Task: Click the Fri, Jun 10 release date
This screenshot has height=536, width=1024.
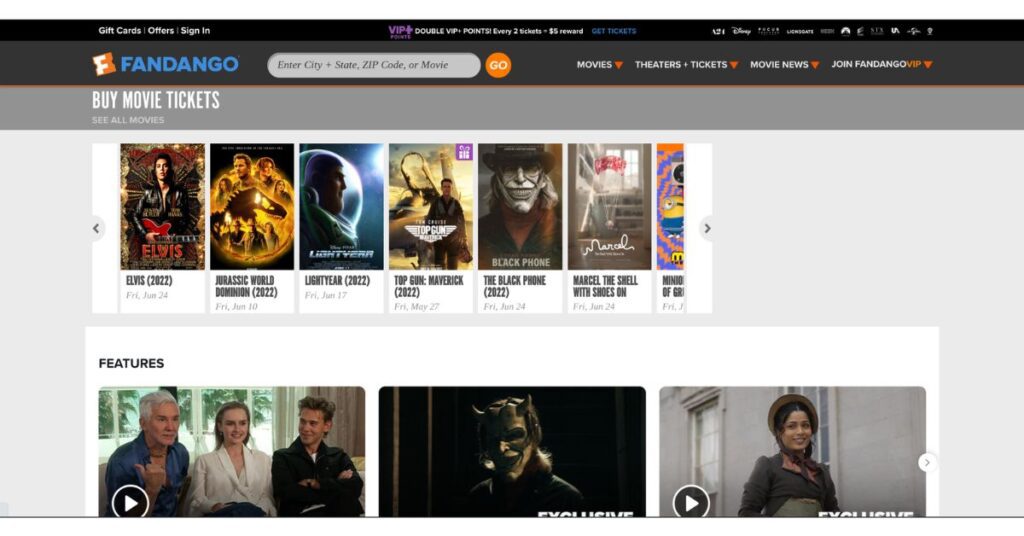Action: pyautogui.click(x=236, y=307)
